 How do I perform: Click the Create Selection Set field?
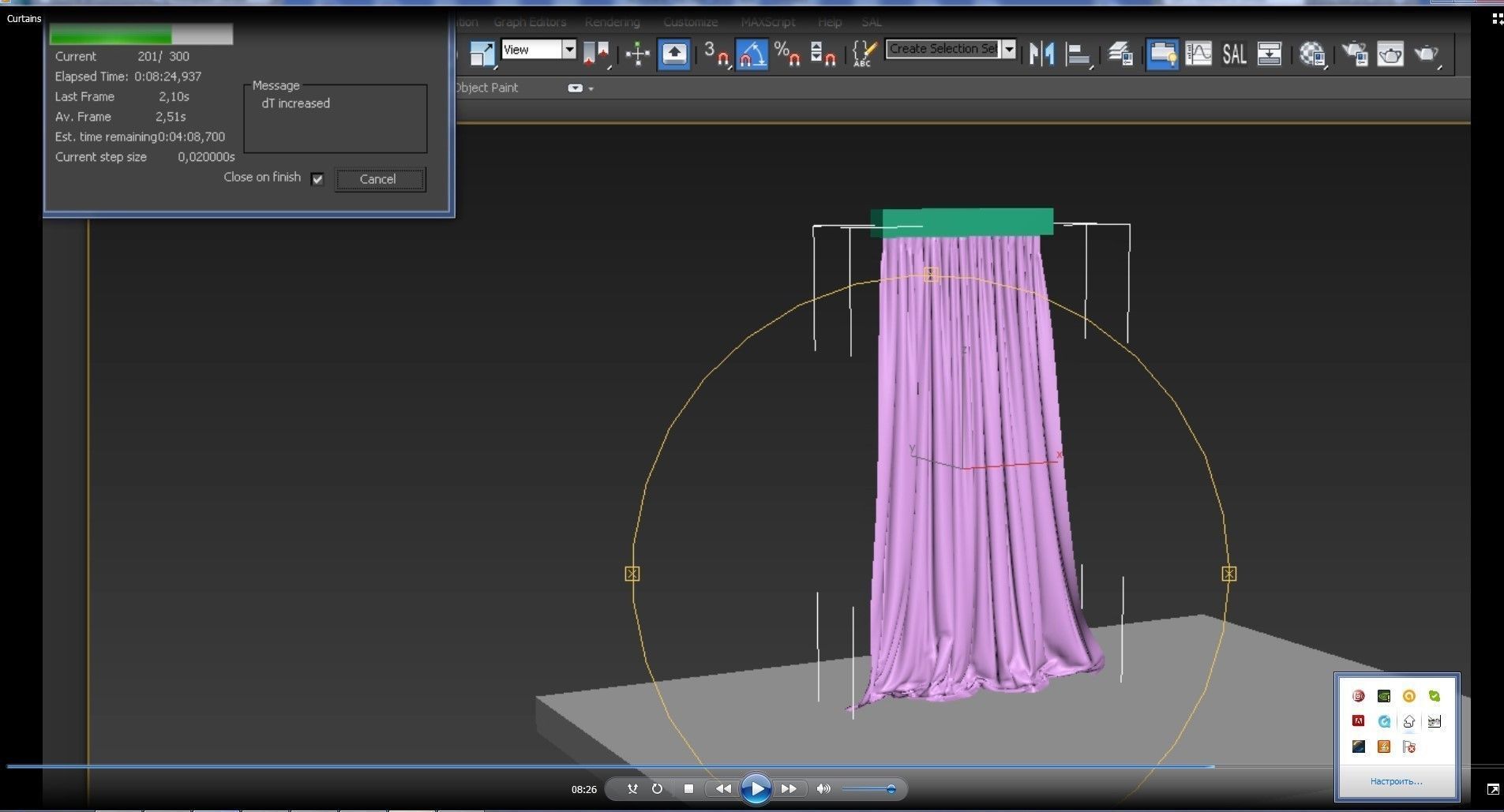click(x=943, y=49)
